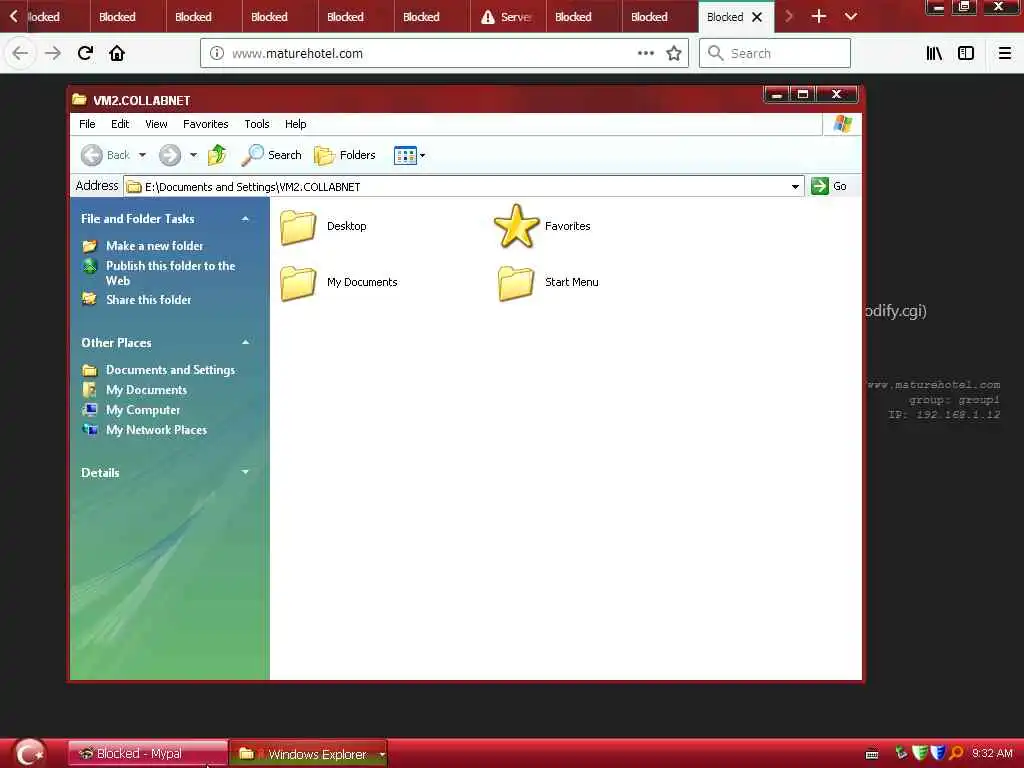The width and height of the screenshot is (1024, 768).
Task: Collapse the File and Folder Tasks panel
Action: point(246,219)
